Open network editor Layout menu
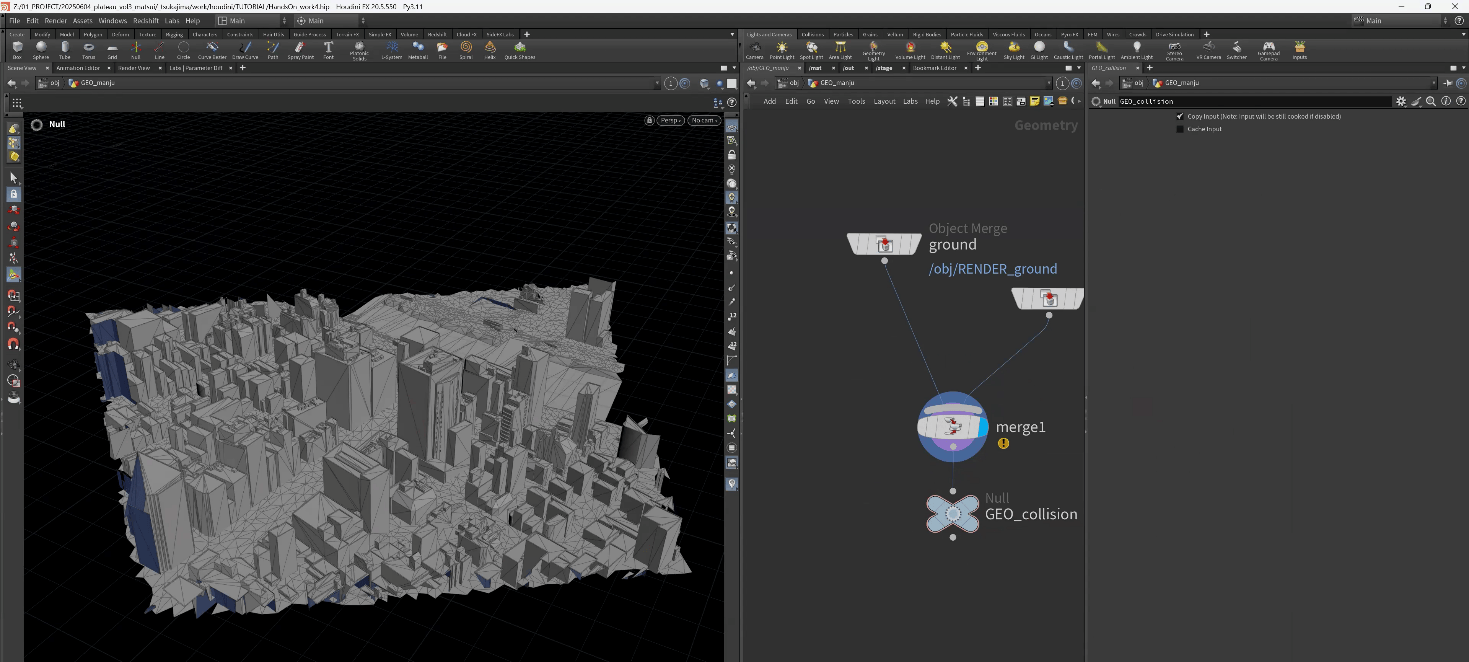The image size is (1469, 662). [x=884, y=101]
